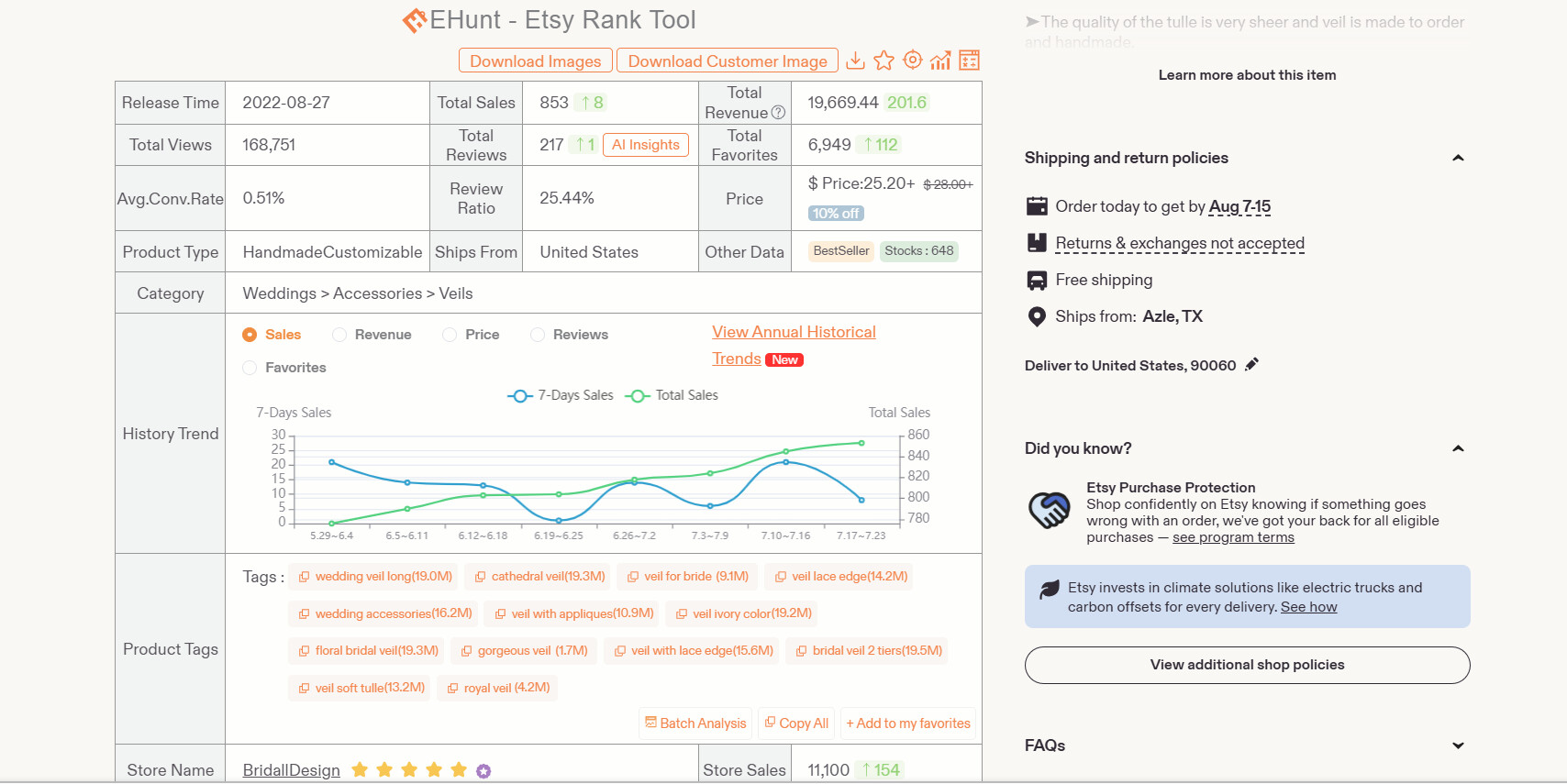The width and height of the screenshot is (1567, 784).
Task: Click the BestSeller badge
Action: [x=841, y=251]
